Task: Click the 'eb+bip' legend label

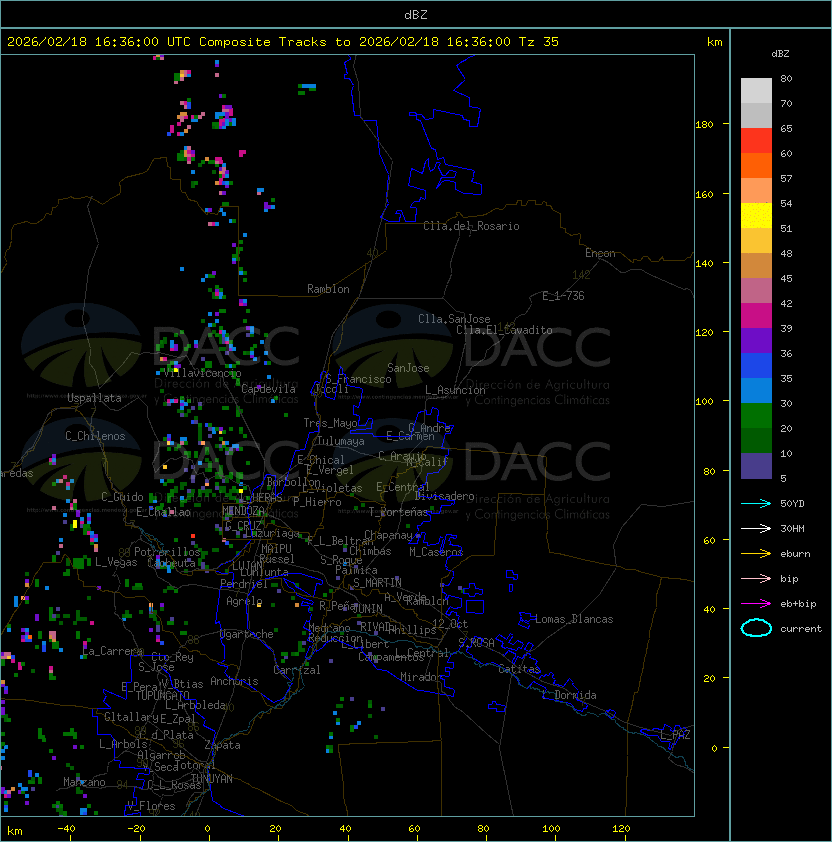Action: point(798,604)
